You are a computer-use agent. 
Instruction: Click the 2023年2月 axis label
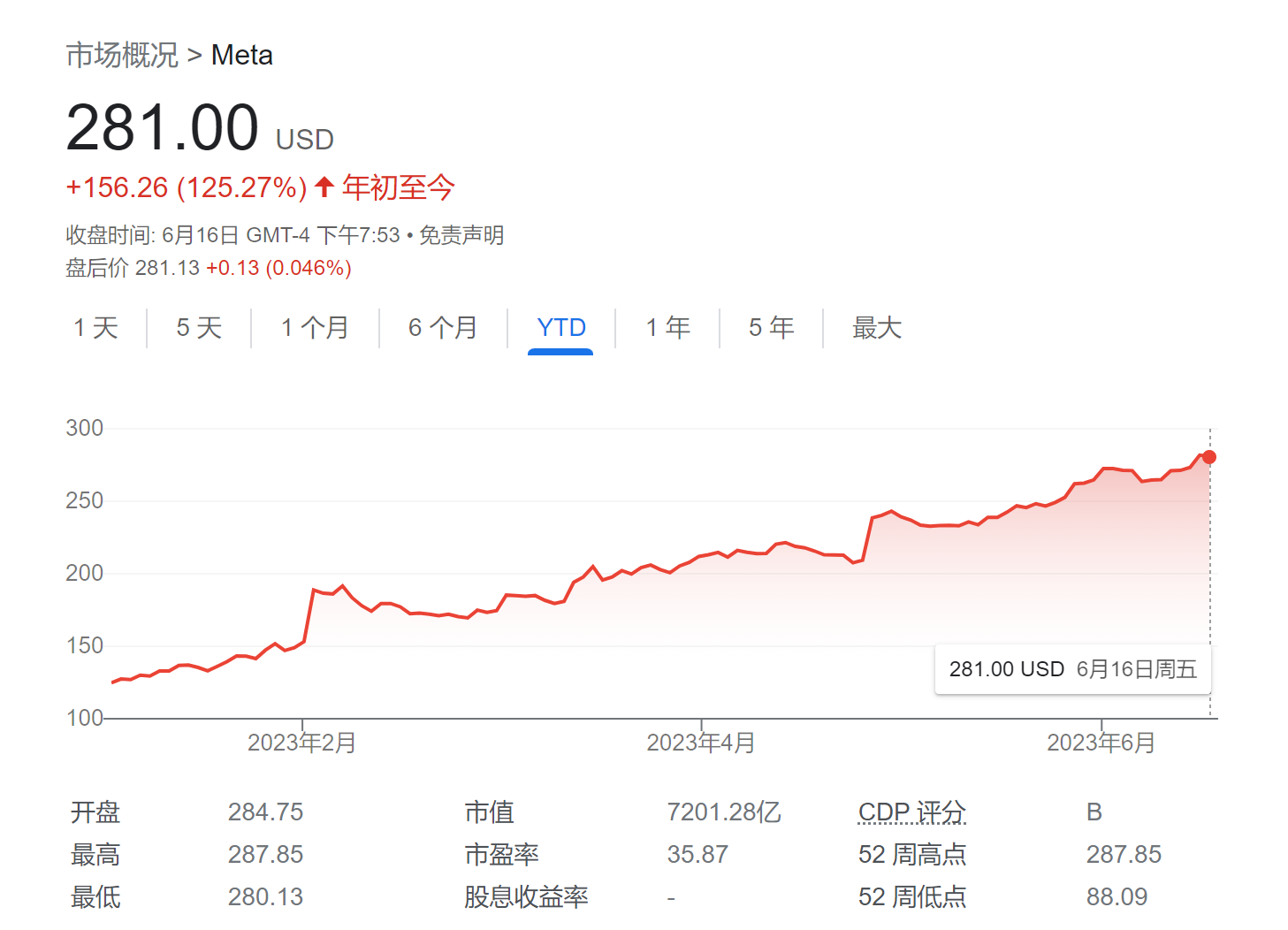(x=301, y=743)
